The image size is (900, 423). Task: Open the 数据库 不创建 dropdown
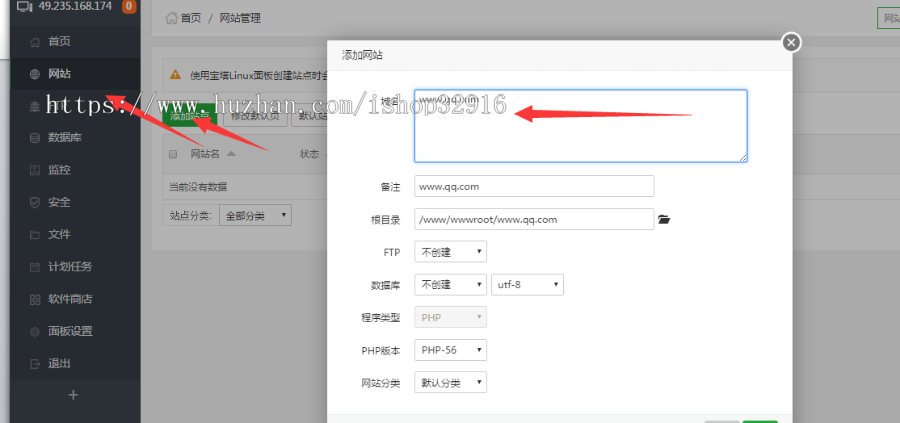(451, 285)
